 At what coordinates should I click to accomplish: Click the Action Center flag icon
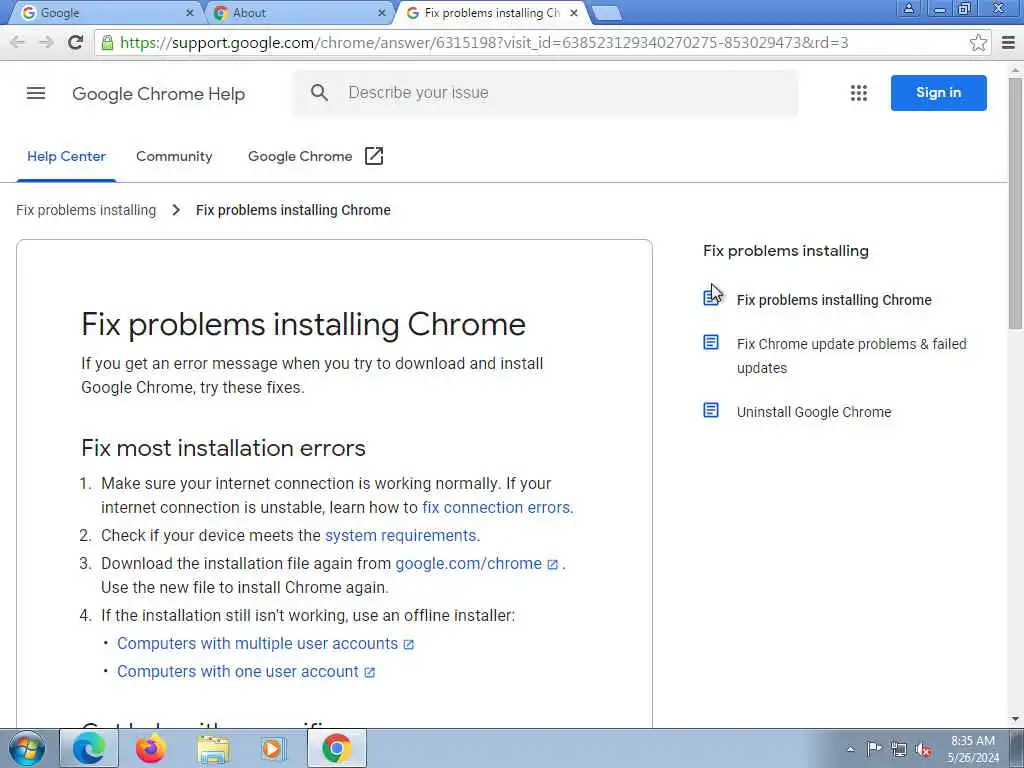[x=874, y=749]
